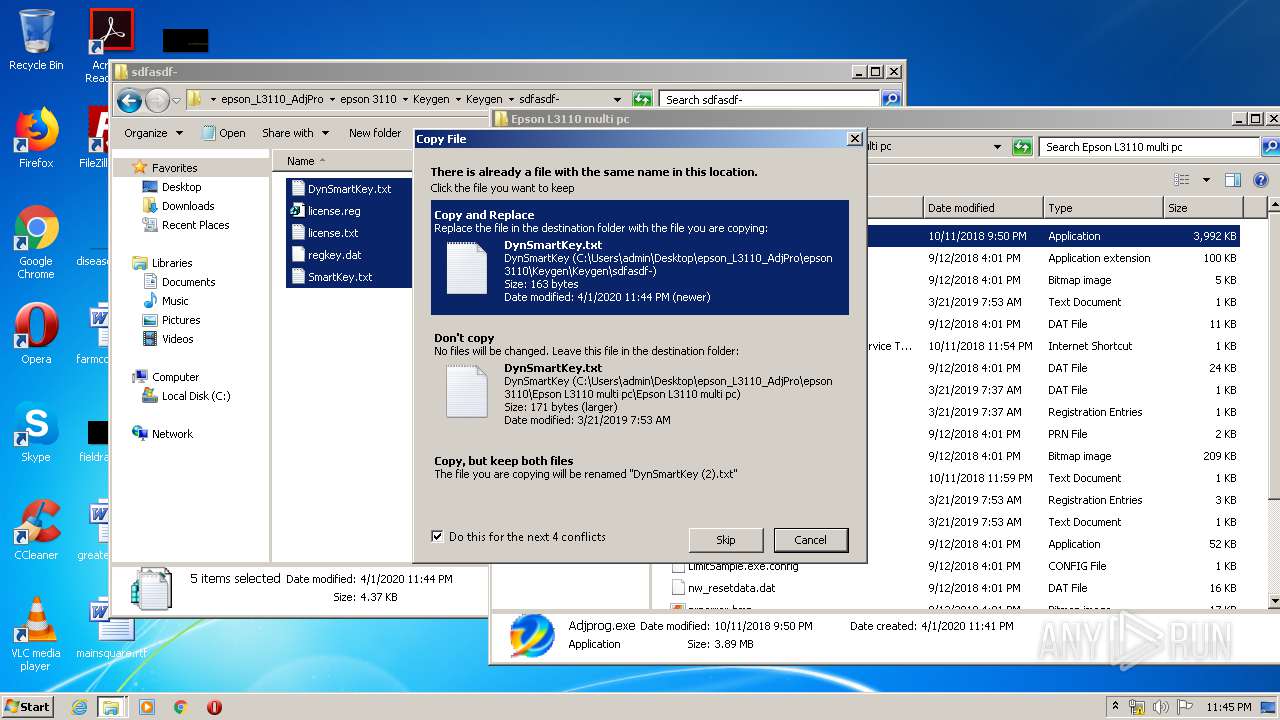The image size is (1280, 720).
Task: Select regkey.dat file
Action: tap(334, 255)
